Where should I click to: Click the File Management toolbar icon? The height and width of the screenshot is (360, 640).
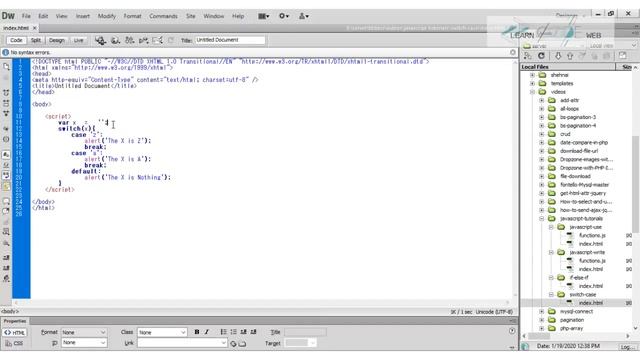coord(129,40)
